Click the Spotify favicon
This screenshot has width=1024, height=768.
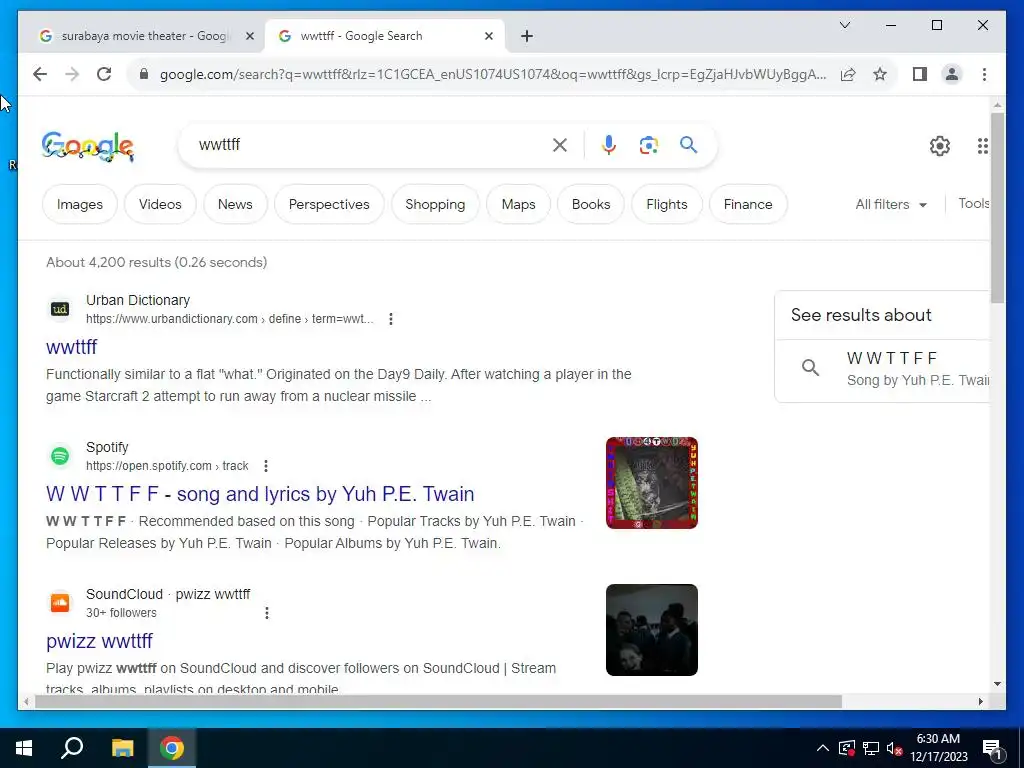pos(60,456)
